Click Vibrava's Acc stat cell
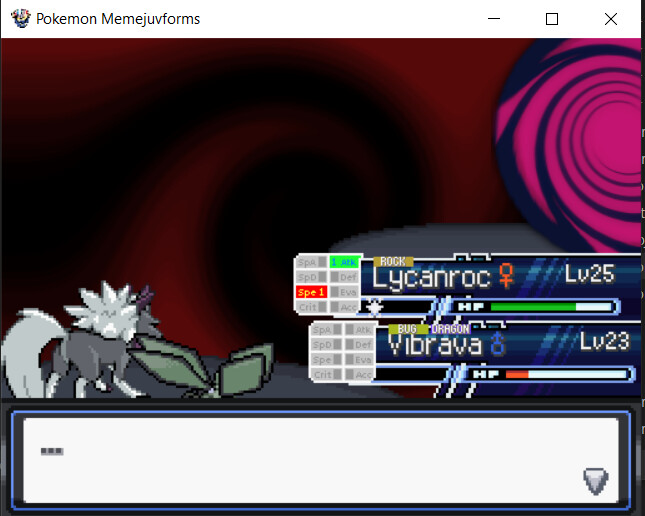 pyautogui.click(x=359, y=374)
